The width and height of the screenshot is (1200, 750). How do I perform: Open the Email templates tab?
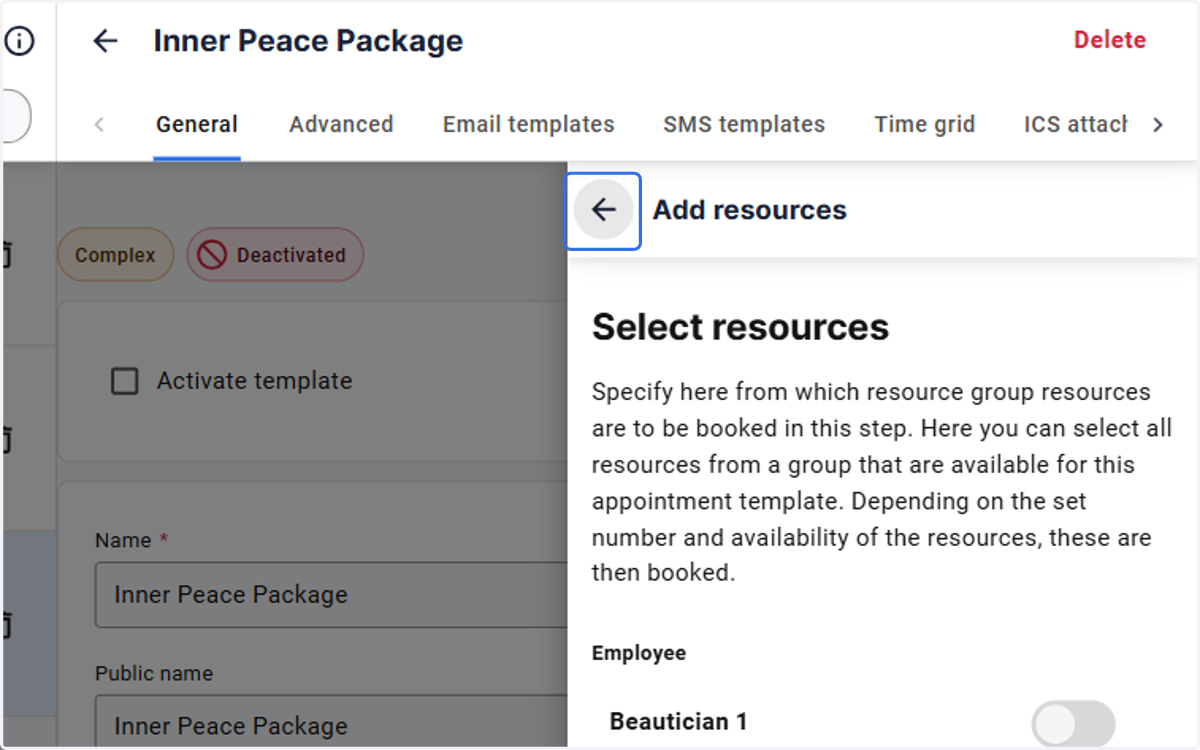point(529,125)
